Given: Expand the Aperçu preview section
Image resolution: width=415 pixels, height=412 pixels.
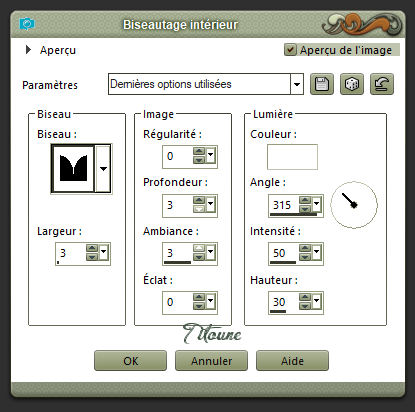Looking at the screenshot, I should coord(28,50).
